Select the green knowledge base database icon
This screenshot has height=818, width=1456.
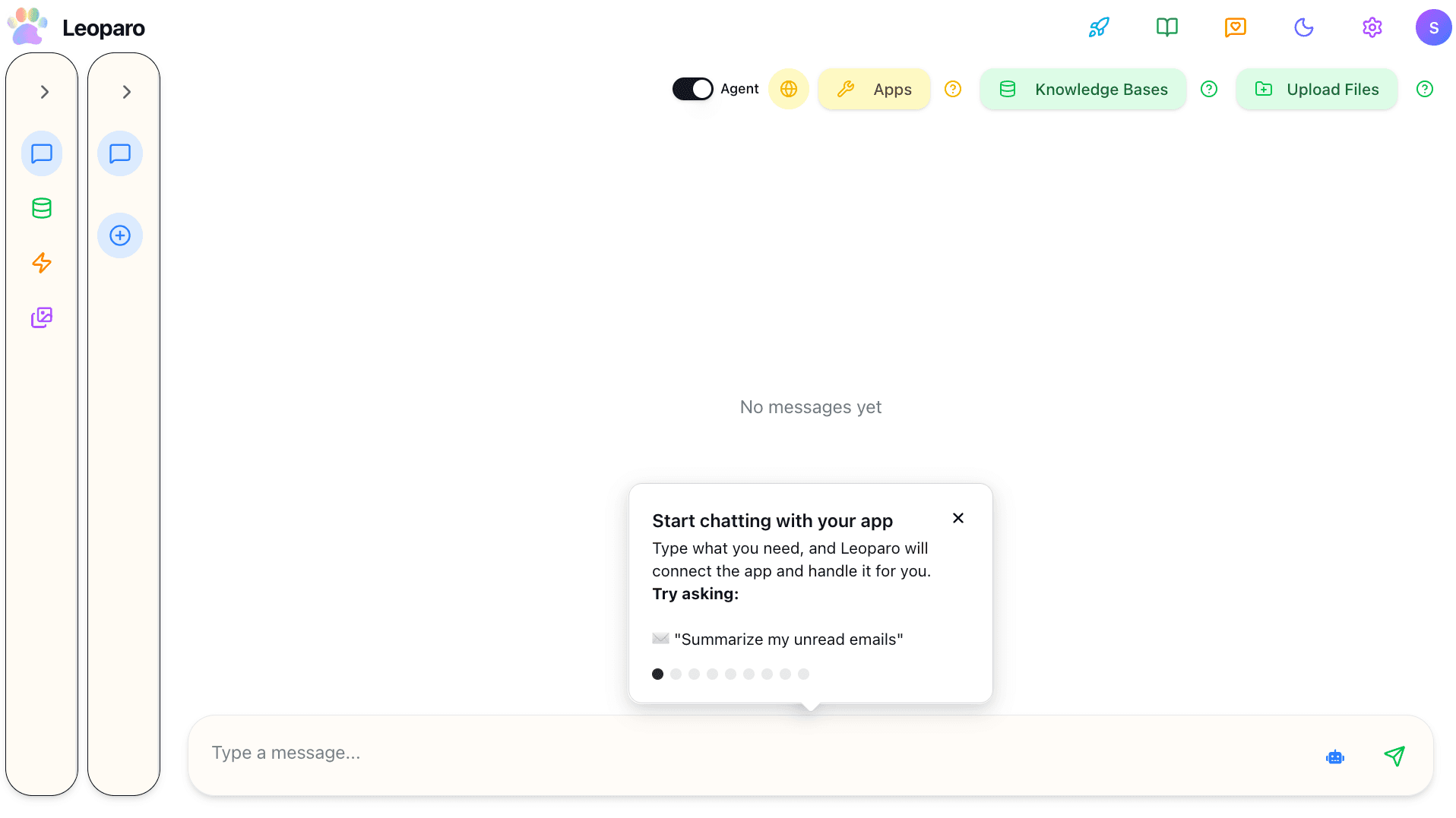[42, 208]
